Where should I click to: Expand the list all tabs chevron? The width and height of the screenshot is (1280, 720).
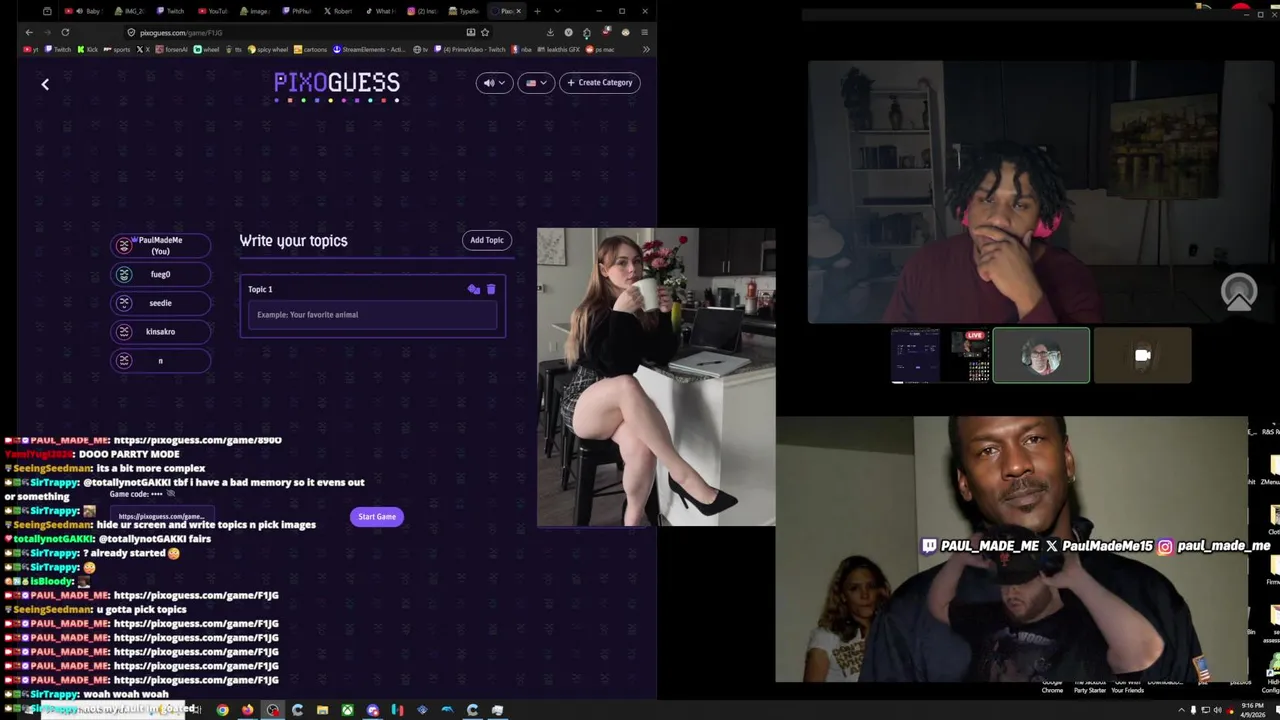(x=557, y=11)
